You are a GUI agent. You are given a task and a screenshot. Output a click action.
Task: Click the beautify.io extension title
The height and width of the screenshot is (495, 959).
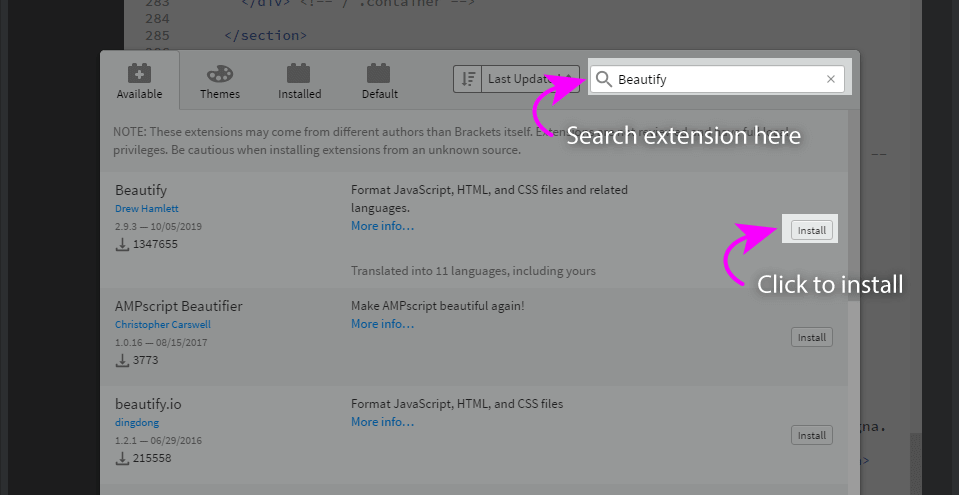(x=148, y=404)
